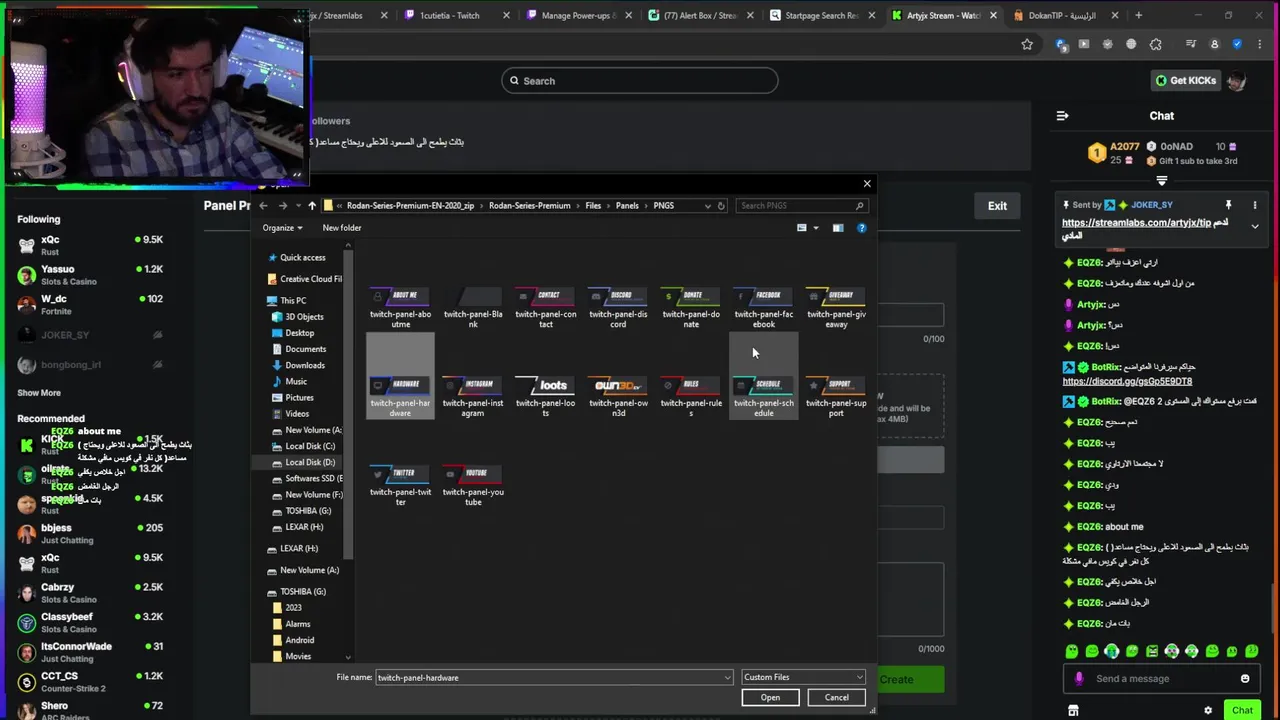Image resolution: width=1280 pixels, height=720 pixels.
Task: Open the file dialog help icon
Action: [x=861, y=228]
